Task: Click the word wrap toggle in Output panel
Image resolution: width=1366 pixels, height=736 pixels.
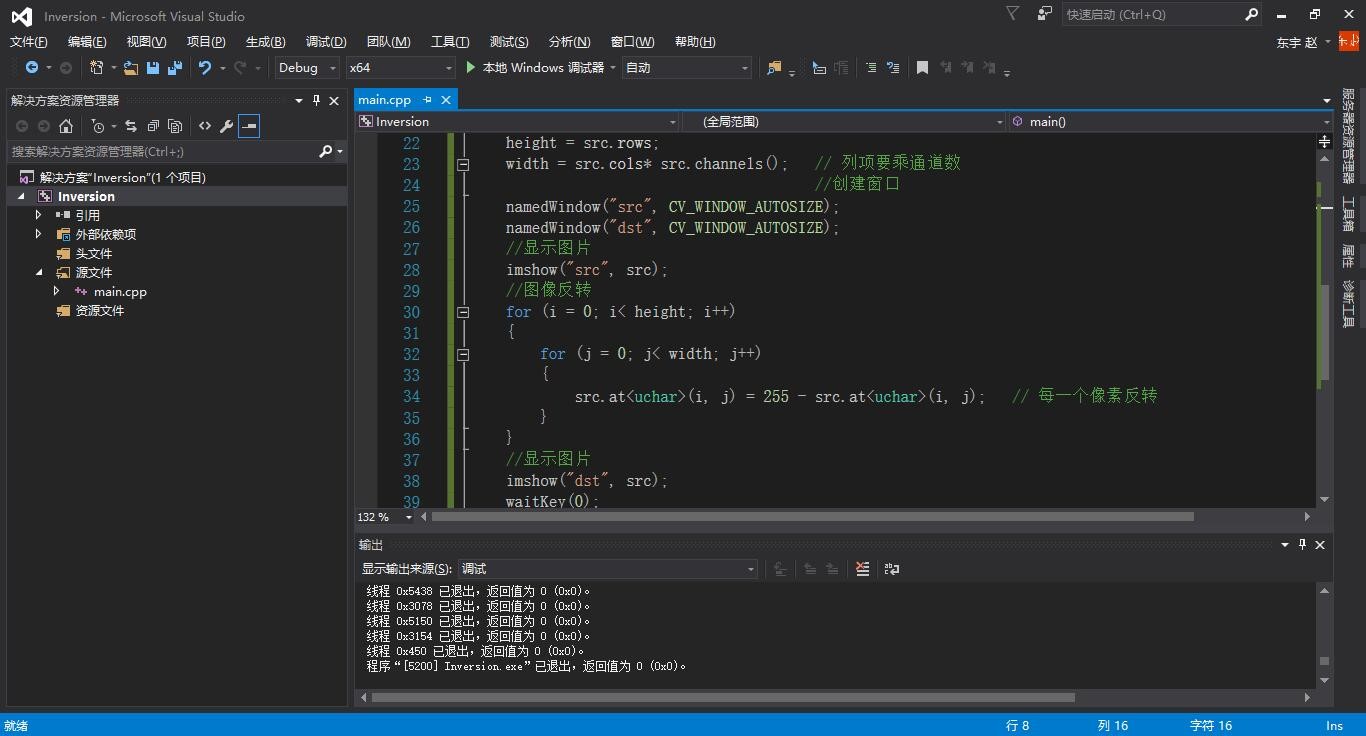Action: [892, 569]
